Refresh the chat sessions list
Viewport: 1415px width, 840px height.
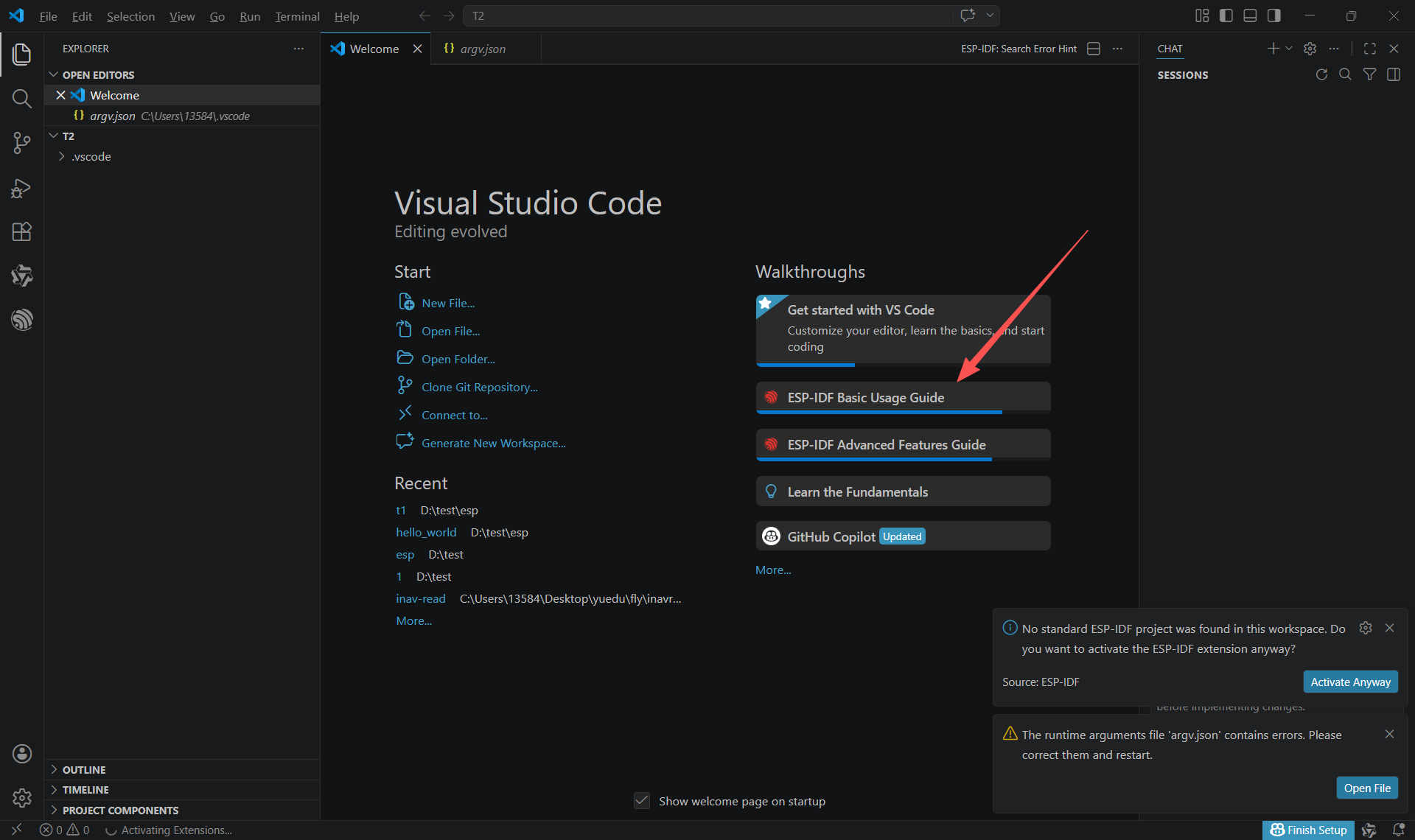click(x=1321, y=74)
